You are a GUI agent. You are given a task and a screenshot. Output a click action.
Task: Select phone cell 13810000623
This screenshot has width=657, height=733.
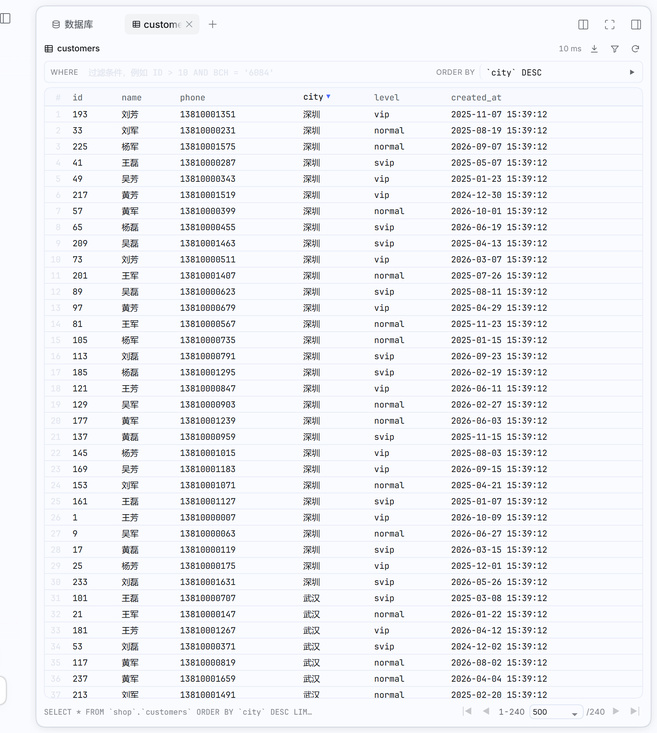coord(208,292)
